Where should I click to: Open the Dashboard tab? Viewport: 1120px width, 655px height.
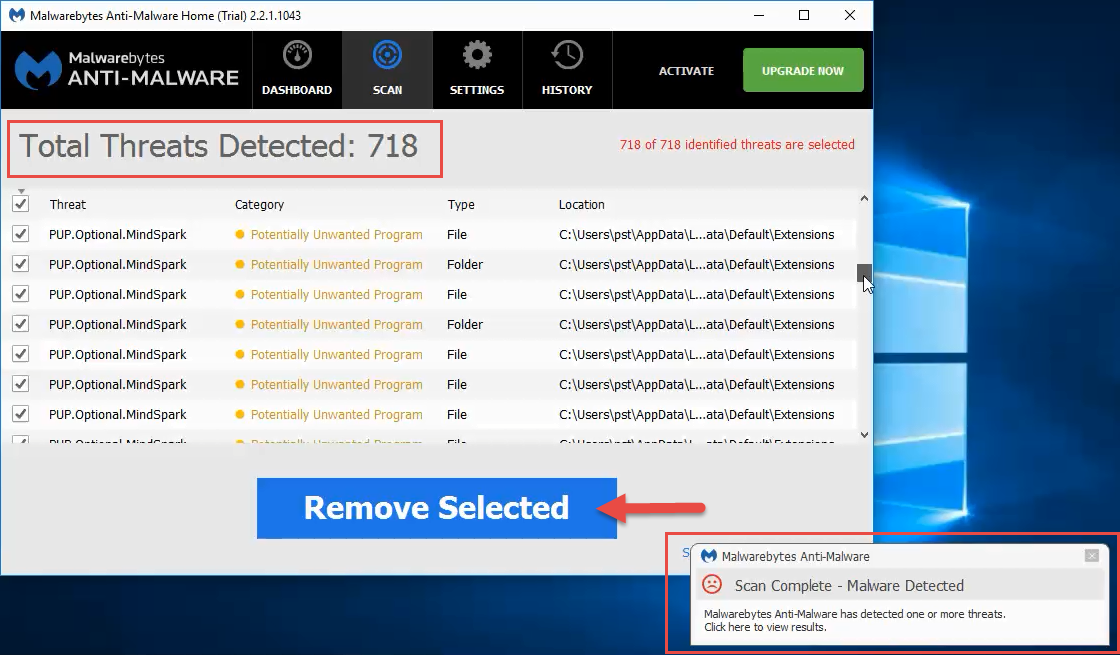tap(296, 70)
